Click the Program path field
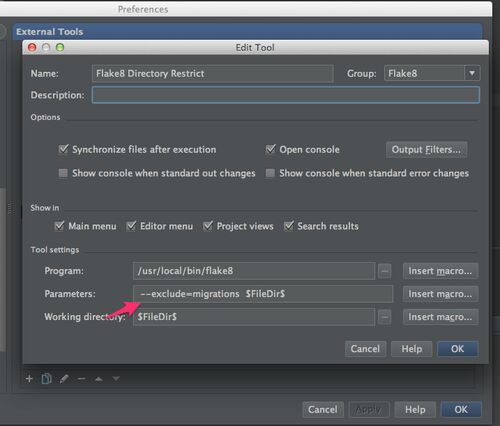500x426 pixels. [x=254, y=271]
